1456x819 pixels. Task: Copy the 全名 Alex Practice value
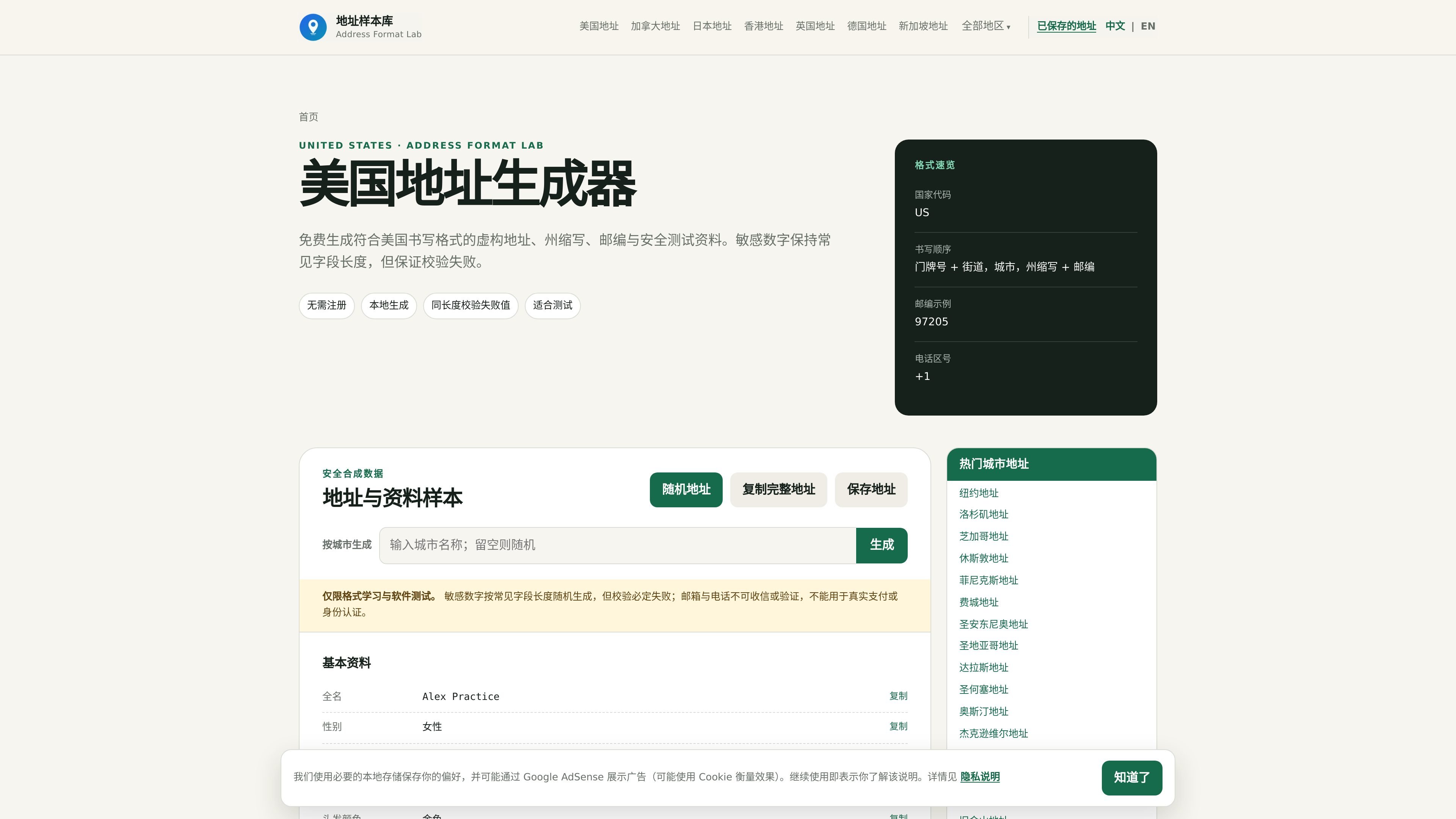897,697
